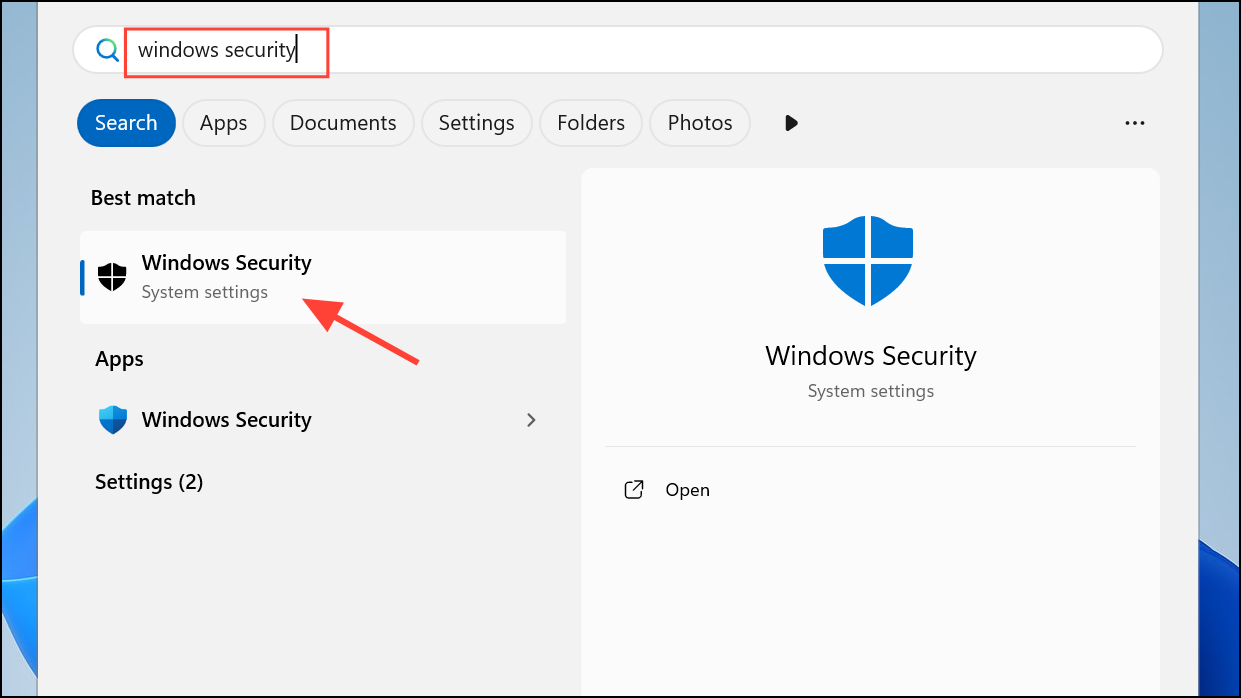
Task: Switch to the Folders filter tab
Action: [x=591, y=123]
